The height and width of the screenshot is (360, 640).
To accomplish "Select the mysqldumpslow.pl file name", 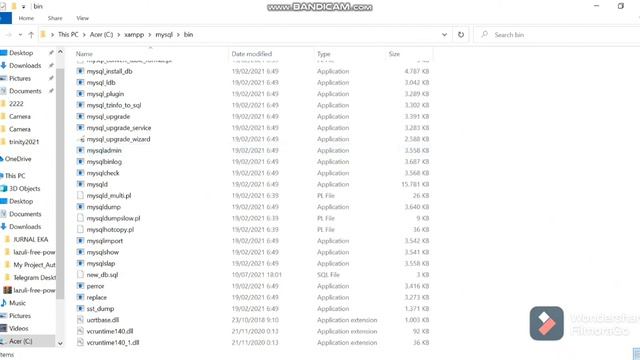I will (113, 218).
